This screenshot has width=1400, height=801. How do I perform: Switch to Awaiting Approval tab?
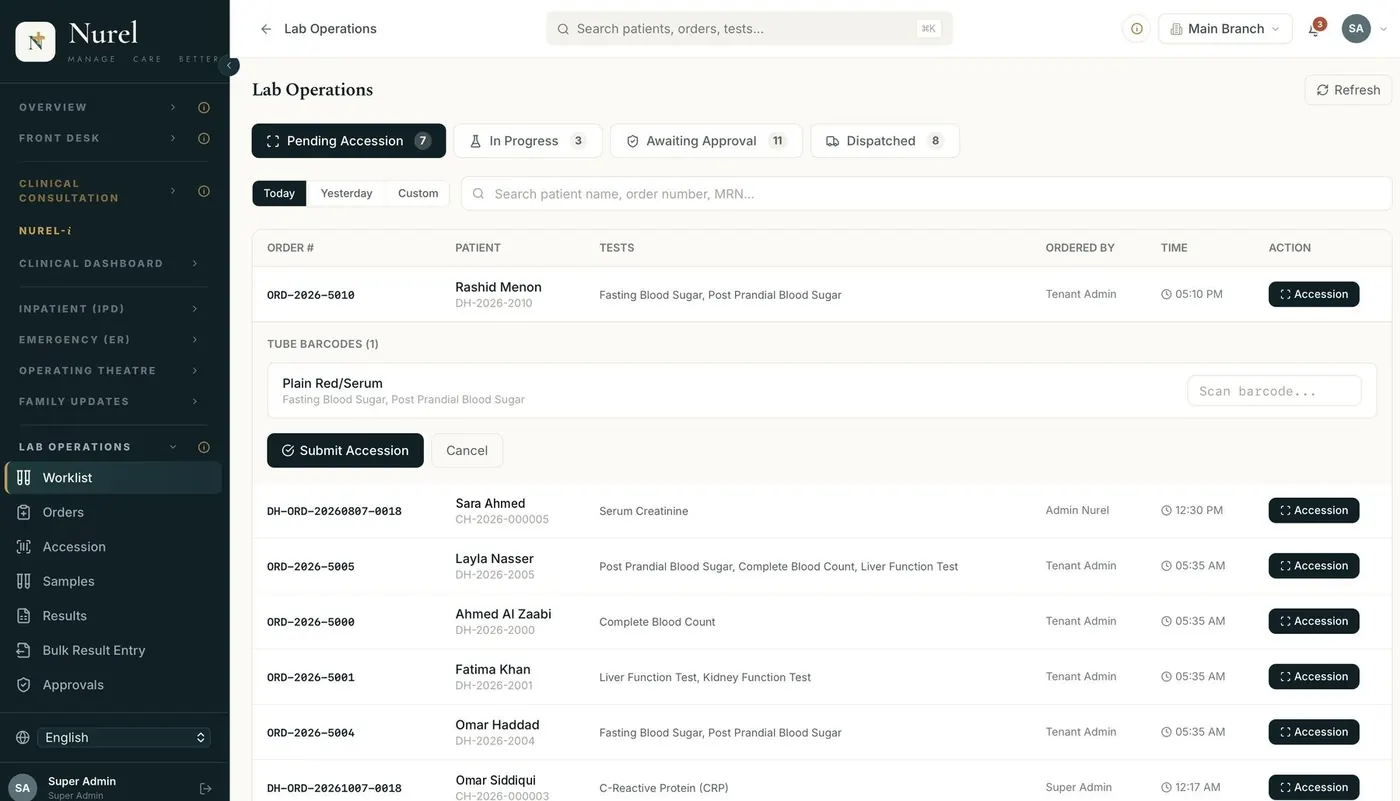coord(706,141)
